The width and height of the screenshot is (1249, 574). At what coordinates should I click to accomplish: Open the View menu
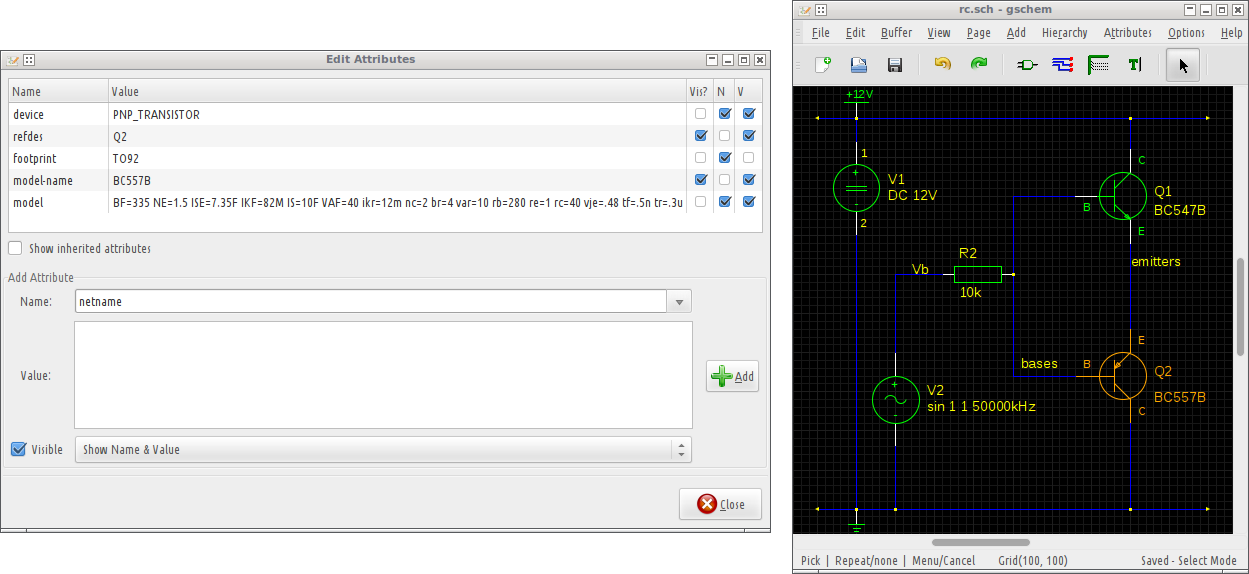tap(939, 33)
